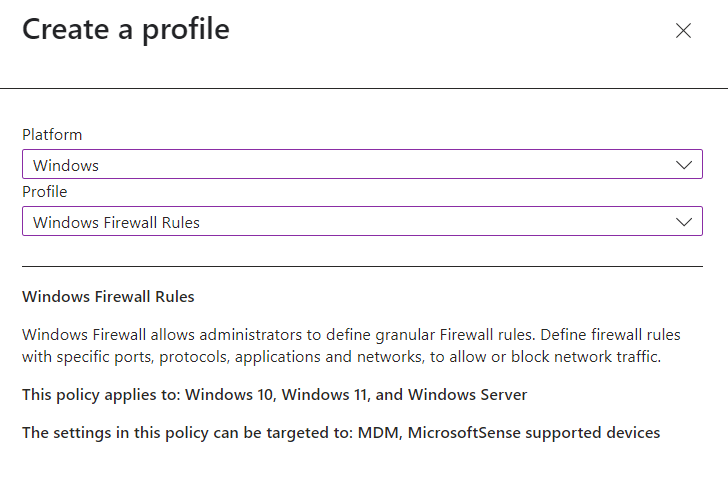
Task: Select the bold Windows Firewall Rules heading
Action: coord(108,297)
